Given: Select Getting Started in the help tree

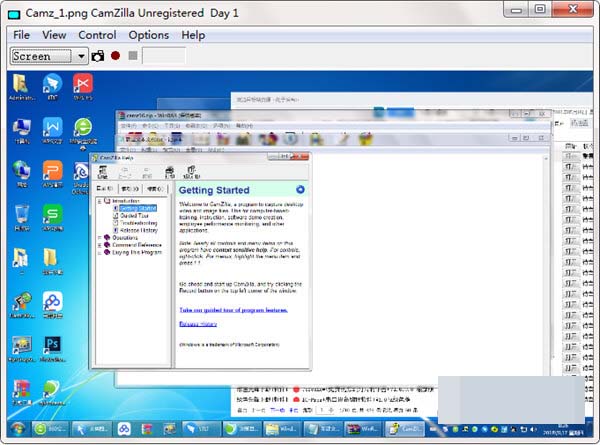Looking at the screenshot, I should tap(138, 208).
